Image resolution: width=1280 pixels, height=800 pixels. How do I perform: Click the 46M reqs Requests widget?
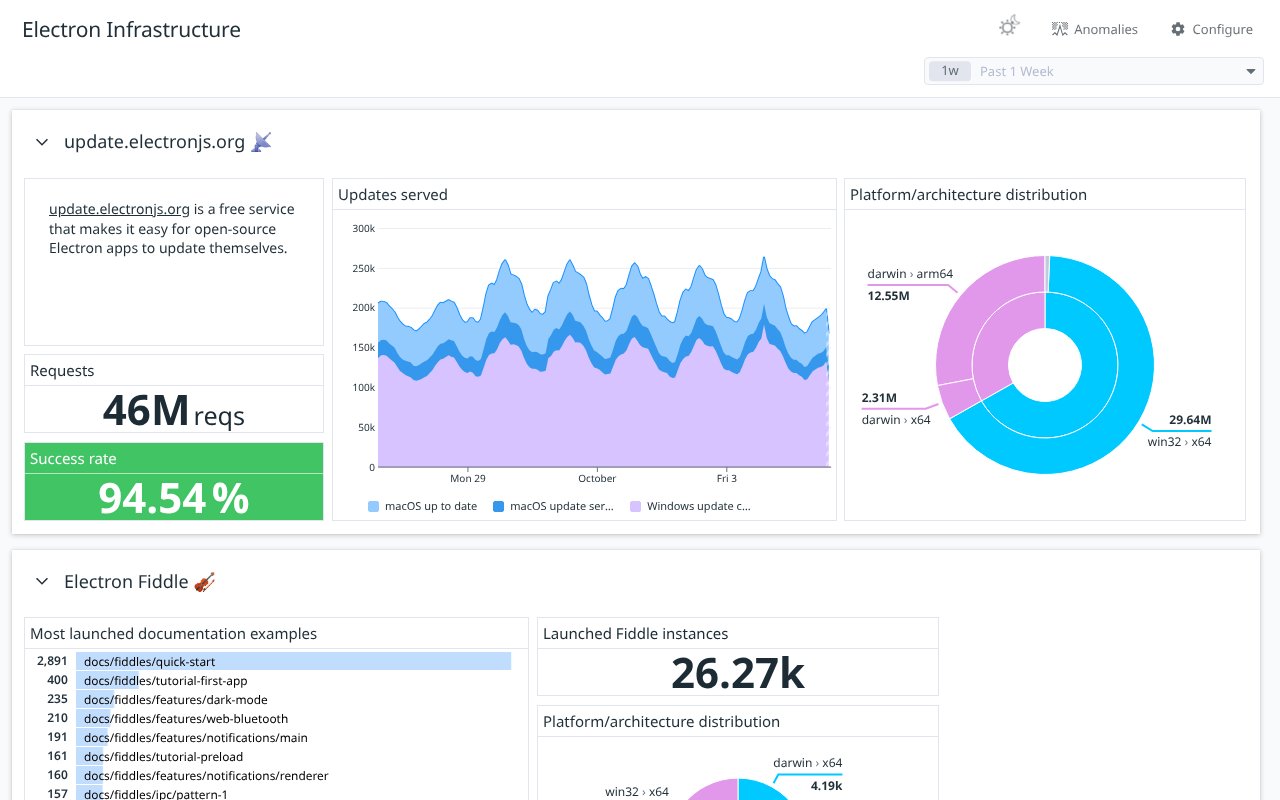coord(174,410)
